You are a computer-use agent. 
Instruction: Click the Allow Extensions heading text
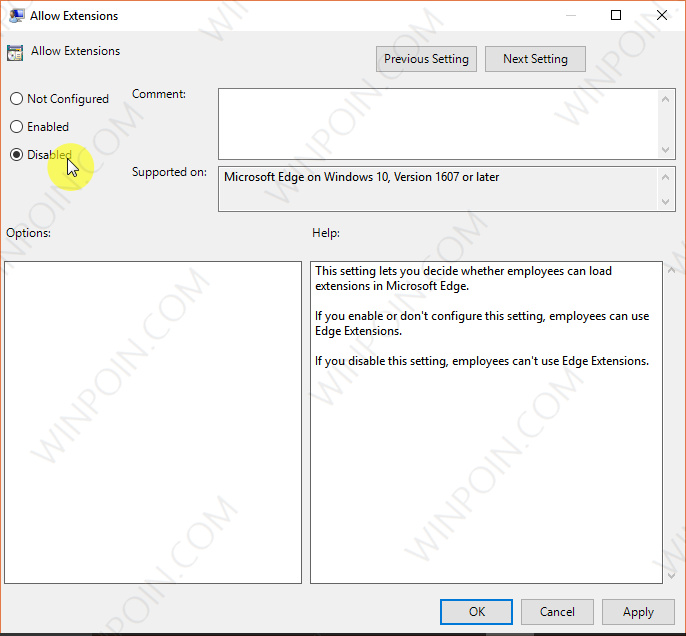pyautogui.click(x=75, y=51)
